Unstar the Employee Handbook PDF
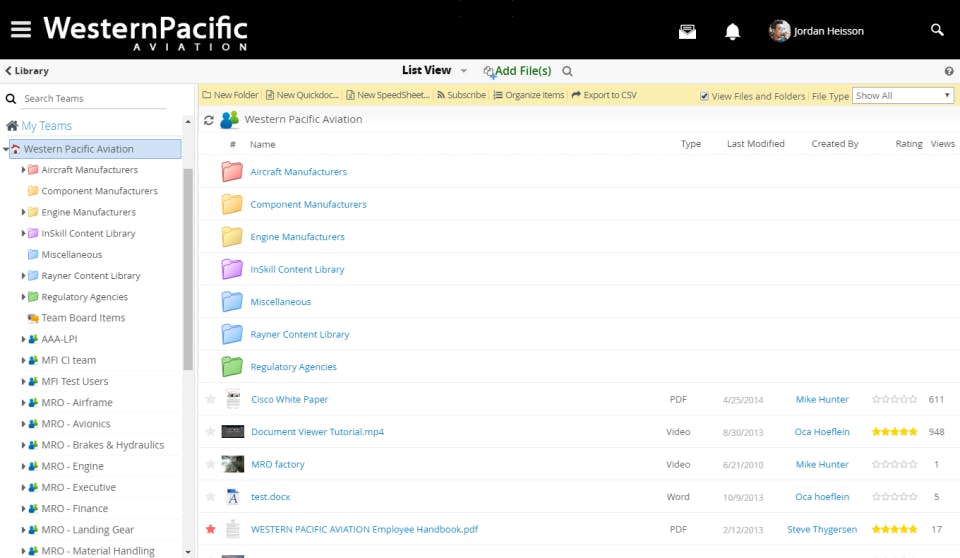Screen dimensions: 960x558 210,529
